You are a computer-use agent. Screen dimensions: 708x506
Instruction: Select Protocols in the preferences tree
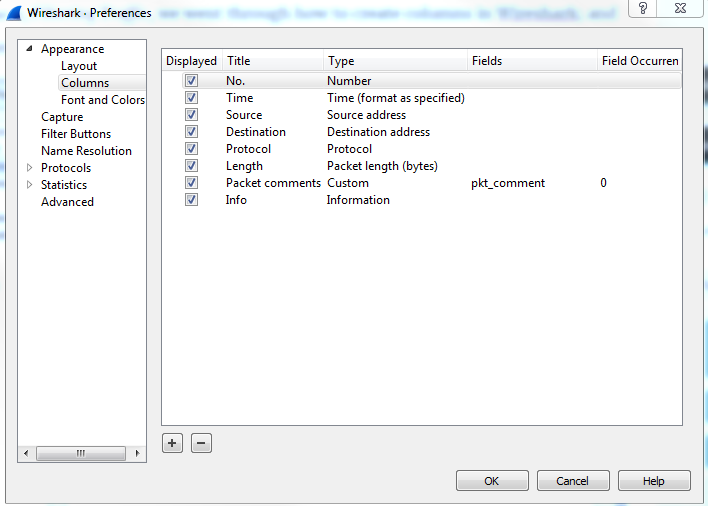[x=66, y=168]
